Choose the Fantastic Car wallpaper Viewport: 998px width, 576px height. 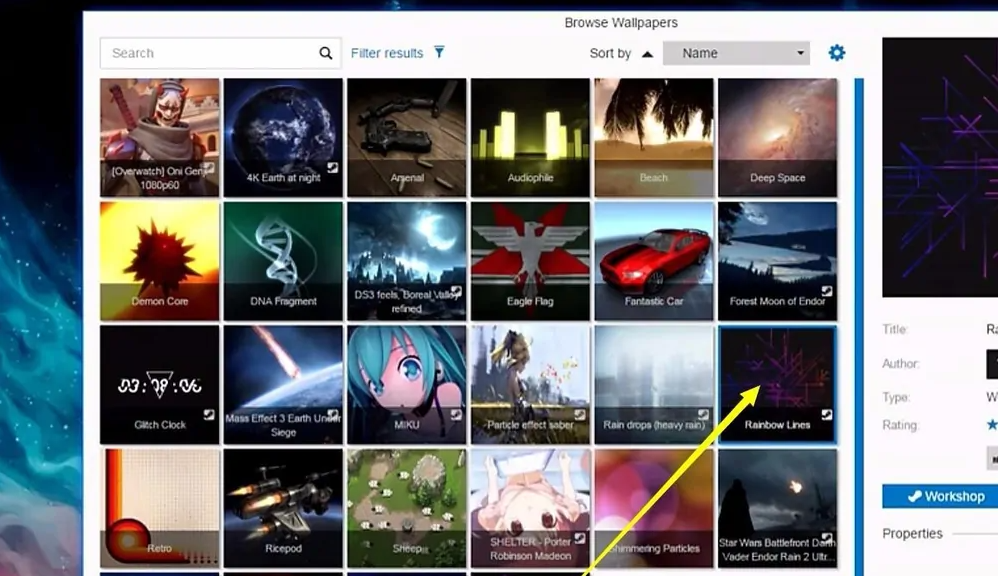[x=654, y=260]
